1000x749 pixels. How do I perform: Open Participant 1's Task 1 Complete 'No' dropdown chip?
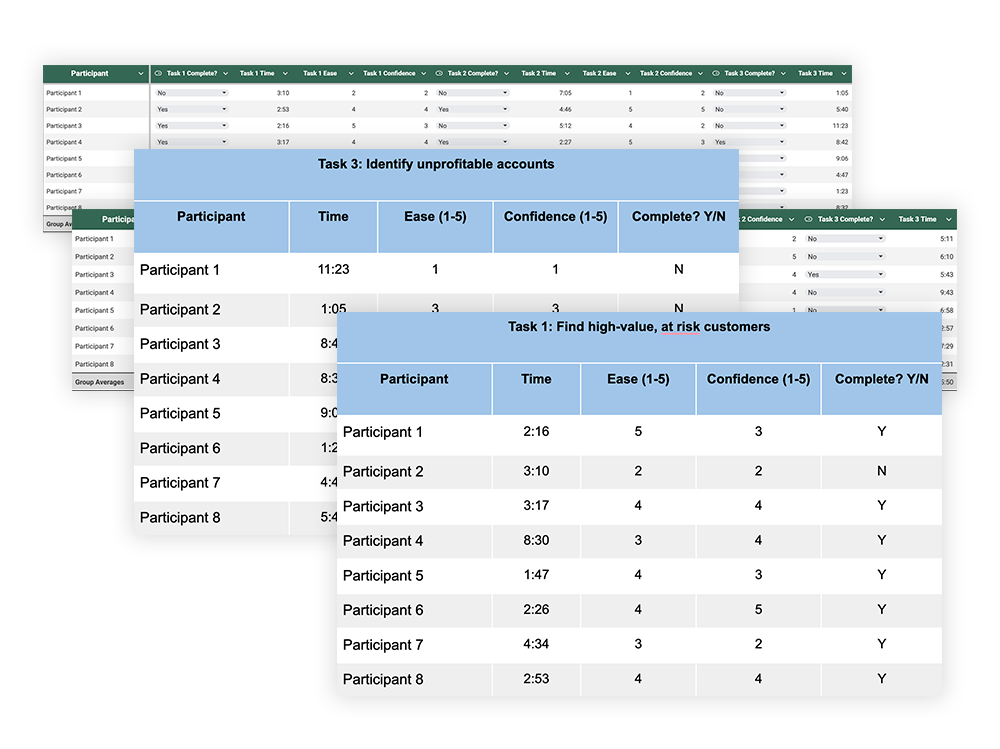pyautogui.click(x=191, y=93)
